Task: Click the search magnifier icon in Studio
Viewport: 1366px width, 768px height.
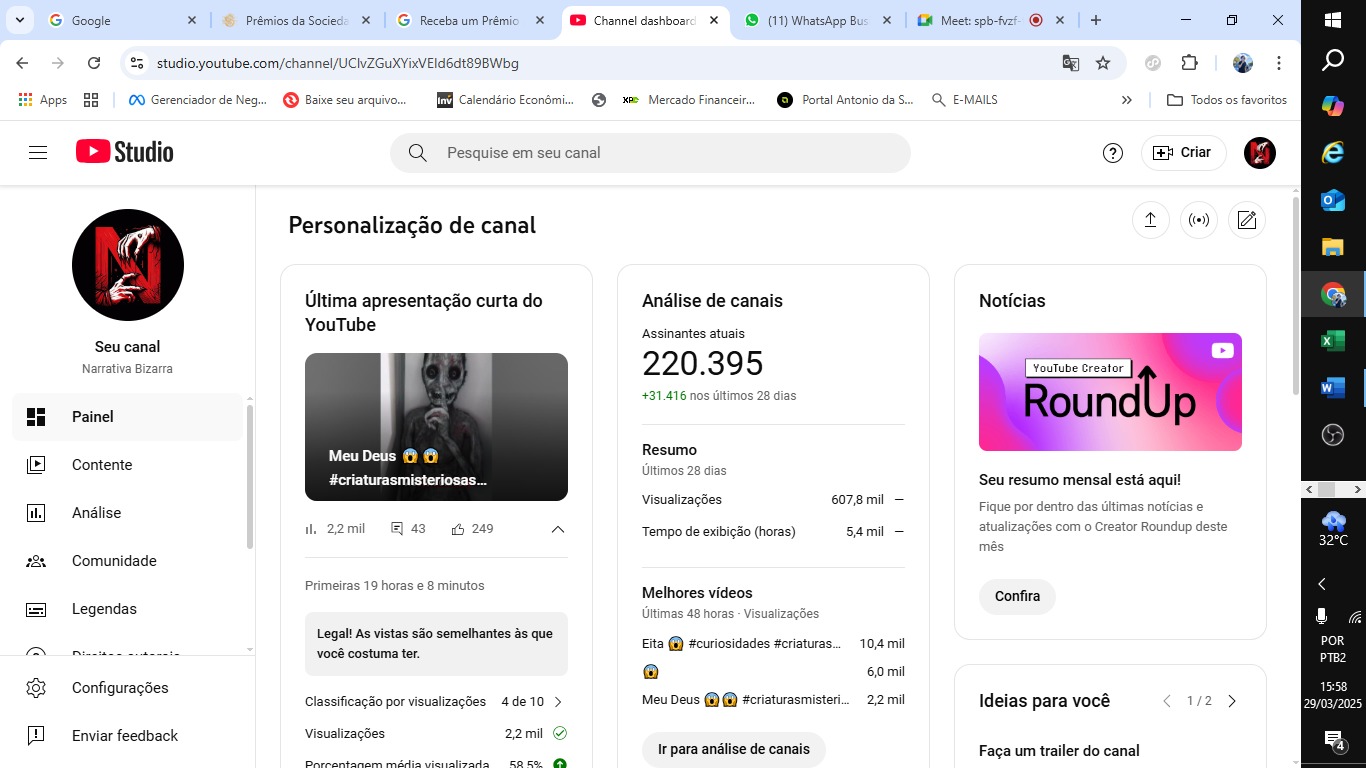Action: [x=418, y=153]
